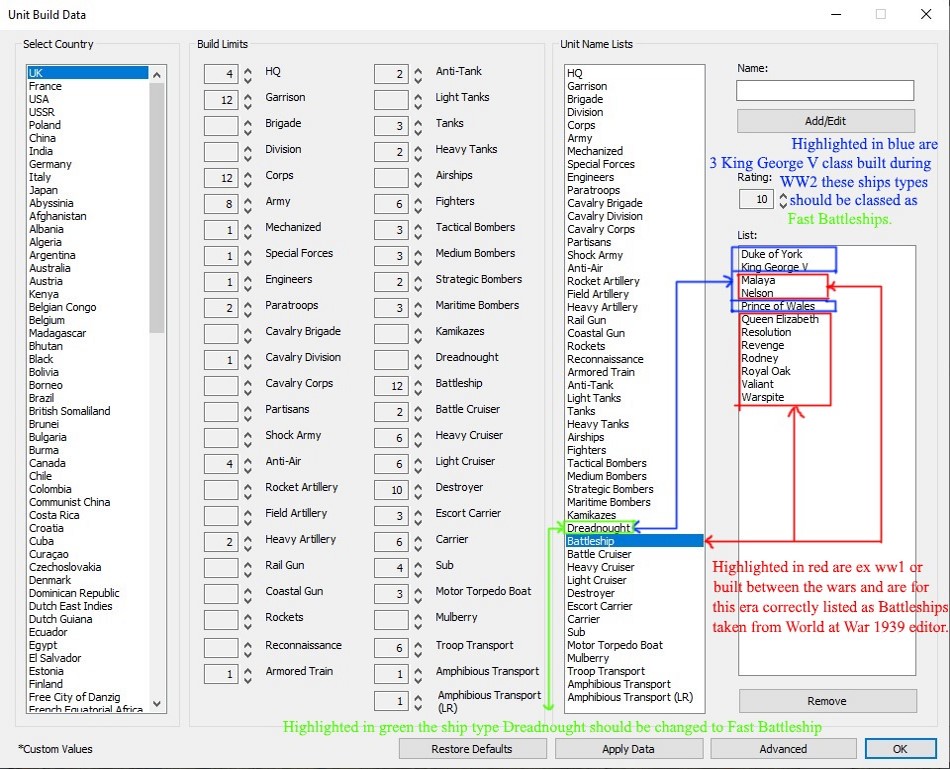Select Battleship in Unit Name Lists

tap(634, 541)
